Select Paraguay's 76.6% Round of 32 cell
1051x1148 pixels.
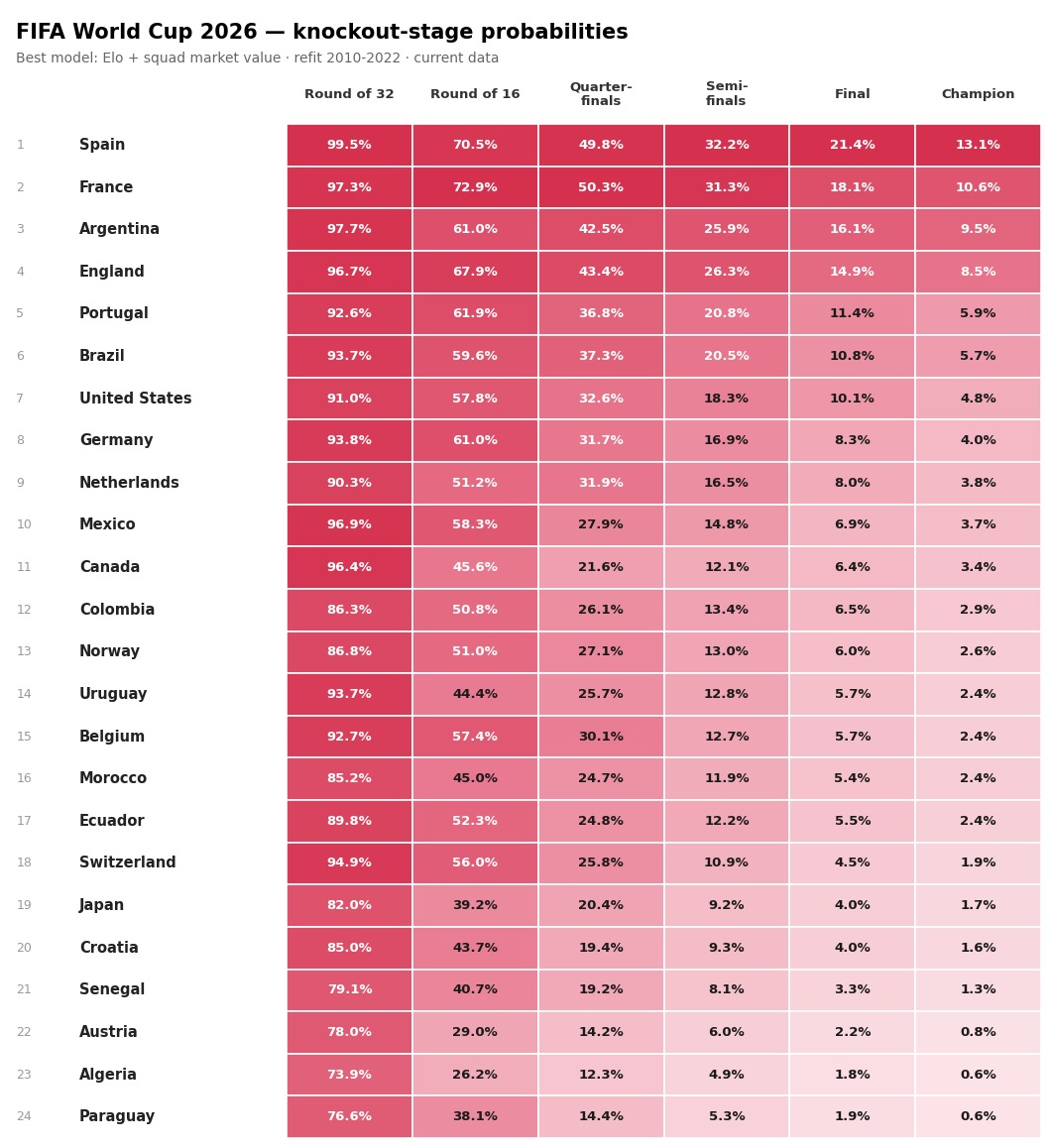click(349, 1116)
